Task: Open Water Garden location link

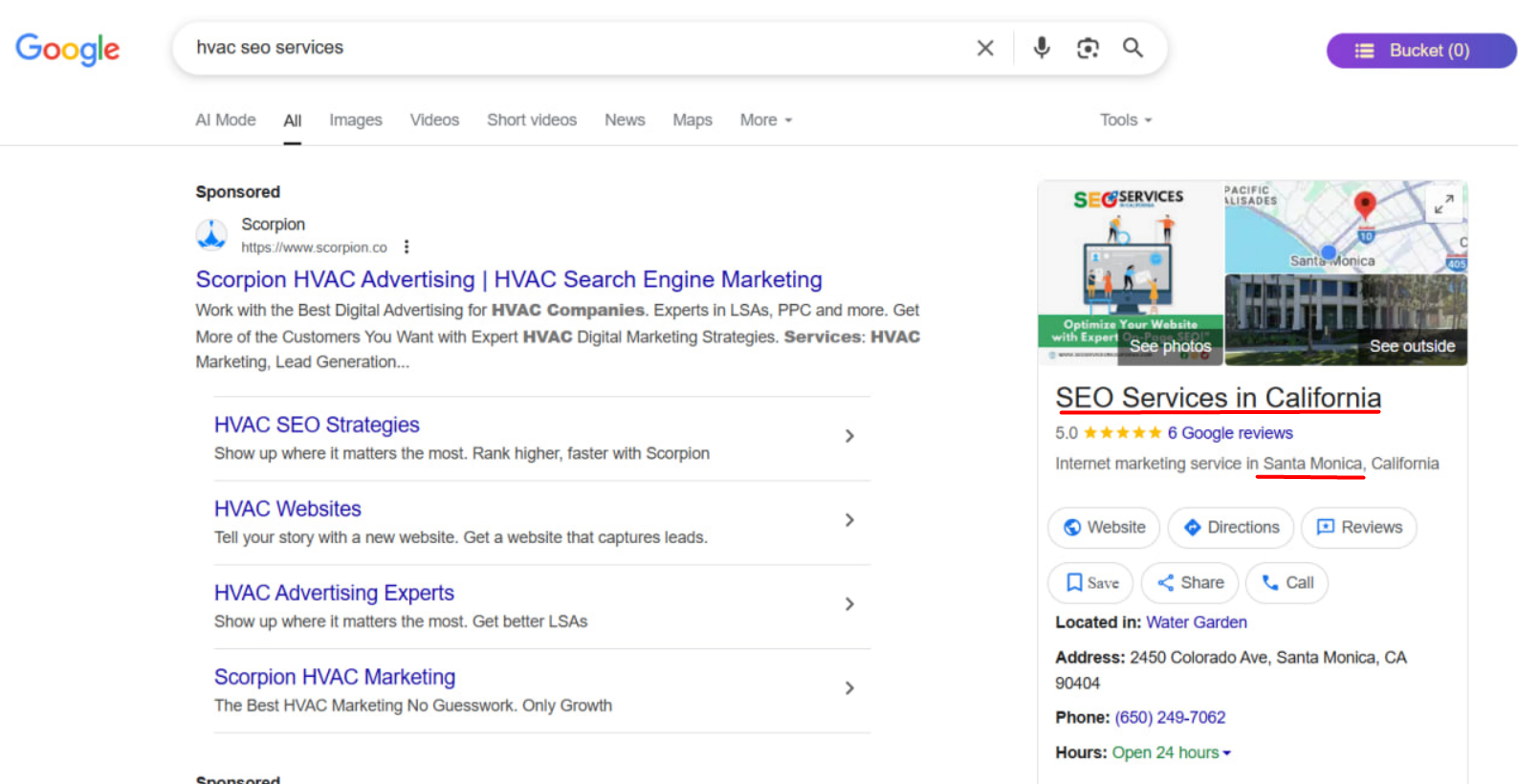Action: (1197, 622)
